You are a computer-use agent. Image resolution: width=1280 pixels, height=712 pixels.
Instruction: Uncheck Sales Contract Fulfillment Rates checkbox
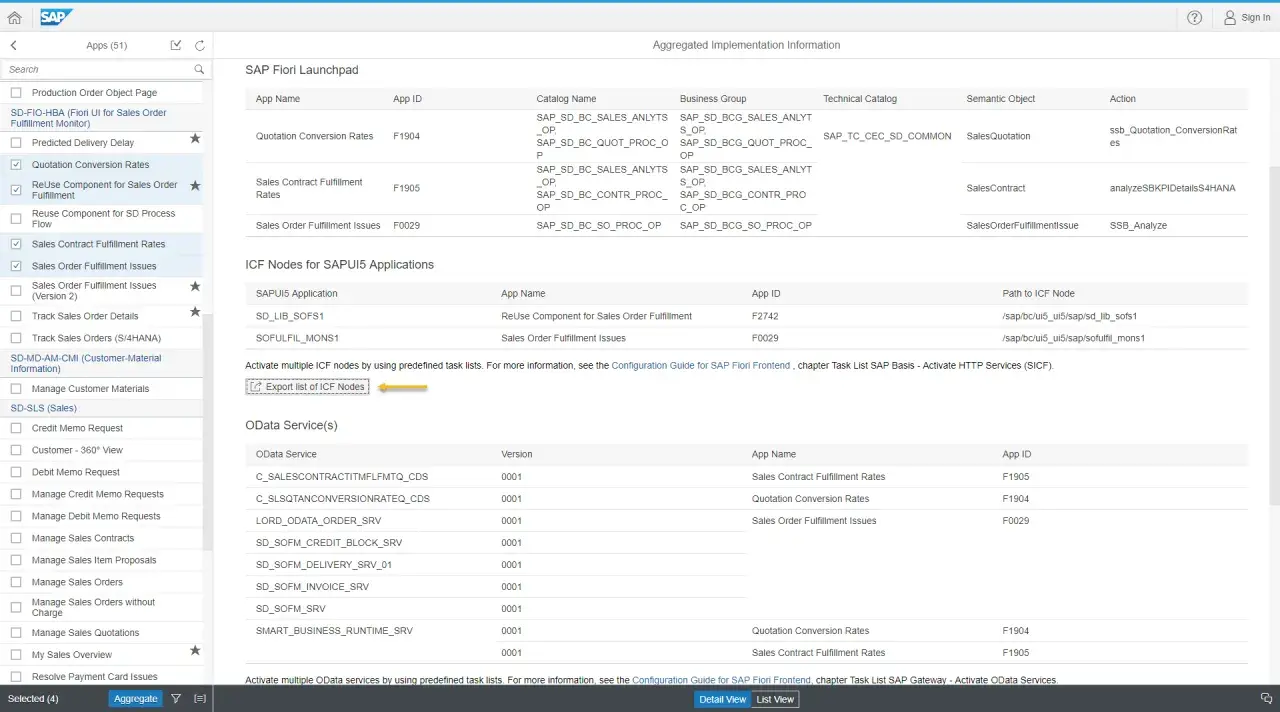[16, 244]
